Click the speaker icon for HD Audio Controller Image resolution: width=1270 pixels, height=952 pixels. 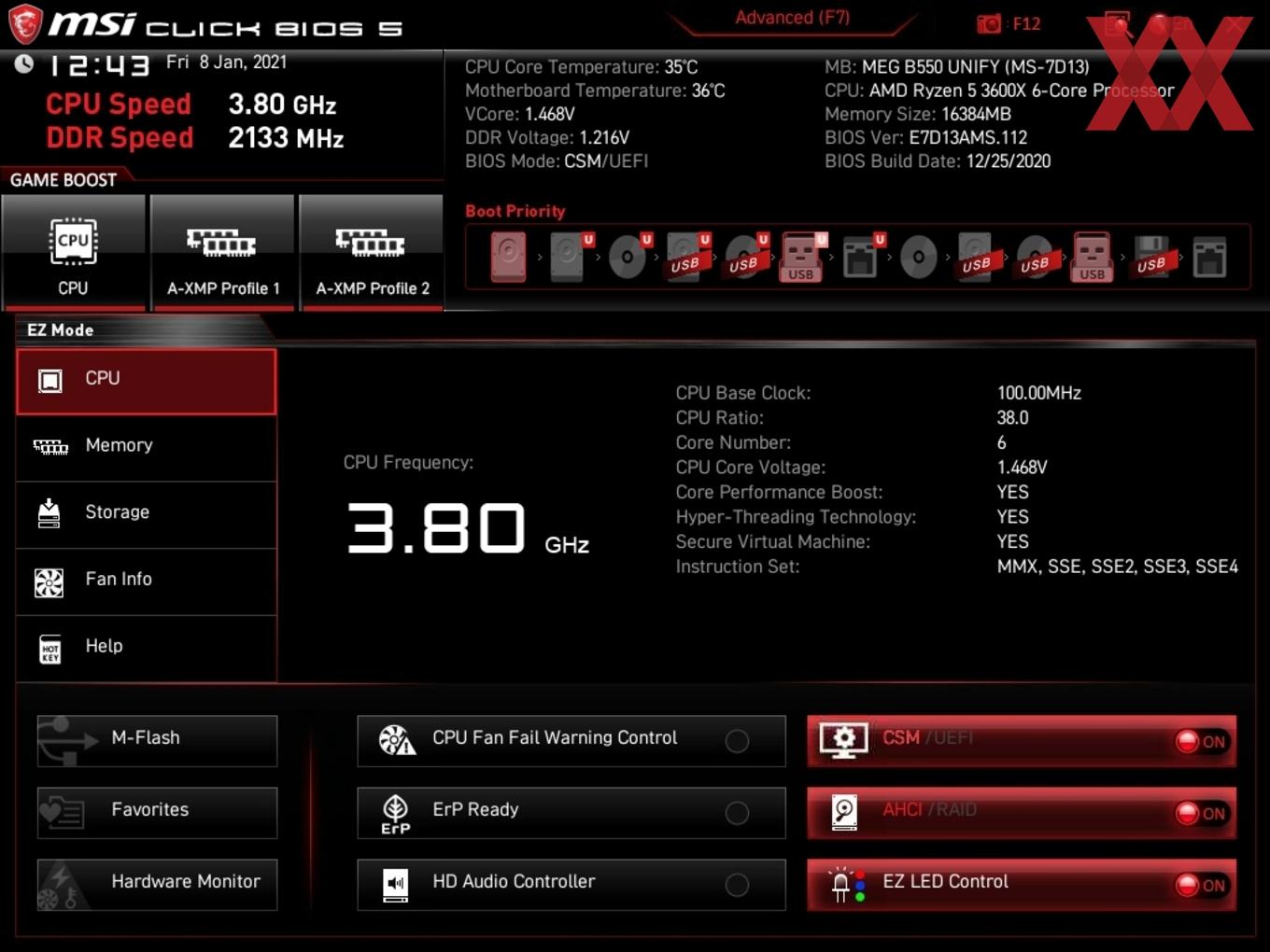coord(396,885)
